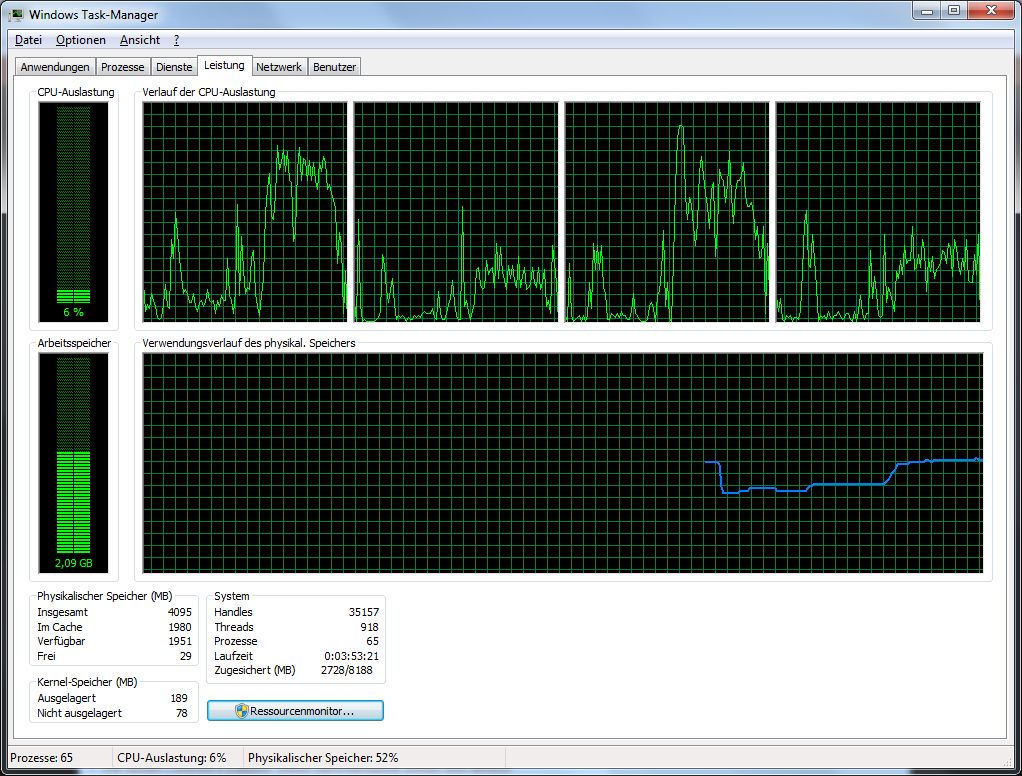Image resolution: width=1022 pixels, height=776 pixels.
Task: Maximize the Task-Manager window
Action: click(954, 11)
